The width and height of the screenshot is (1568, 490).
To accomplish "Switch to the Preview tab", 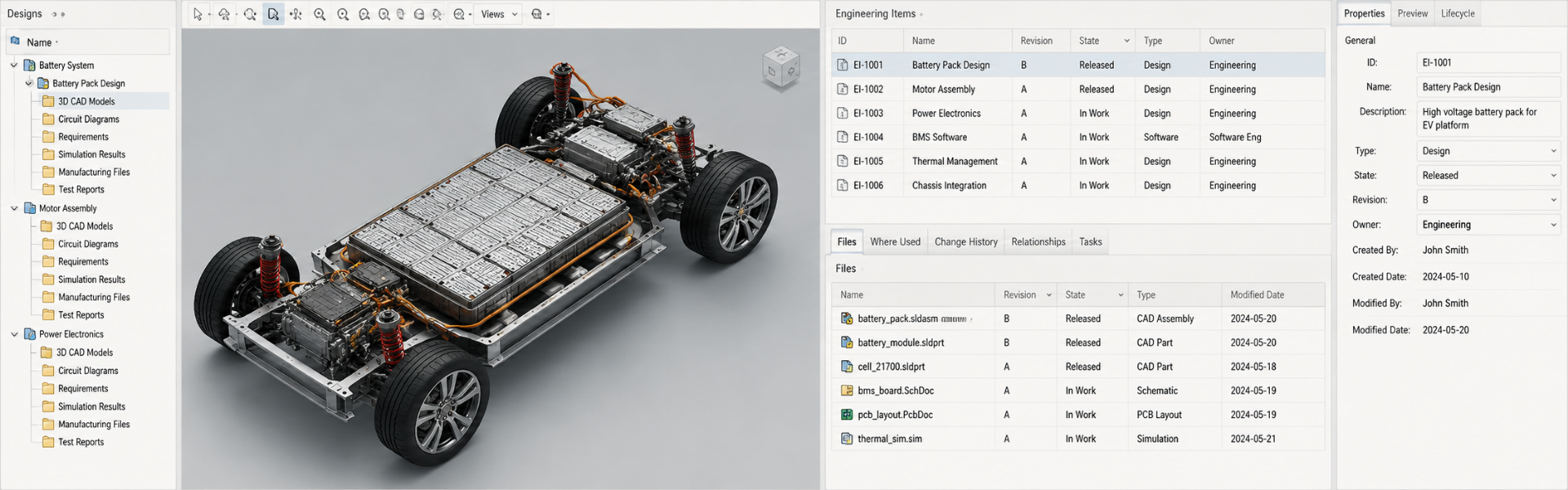I will (x=1412, y=13).
